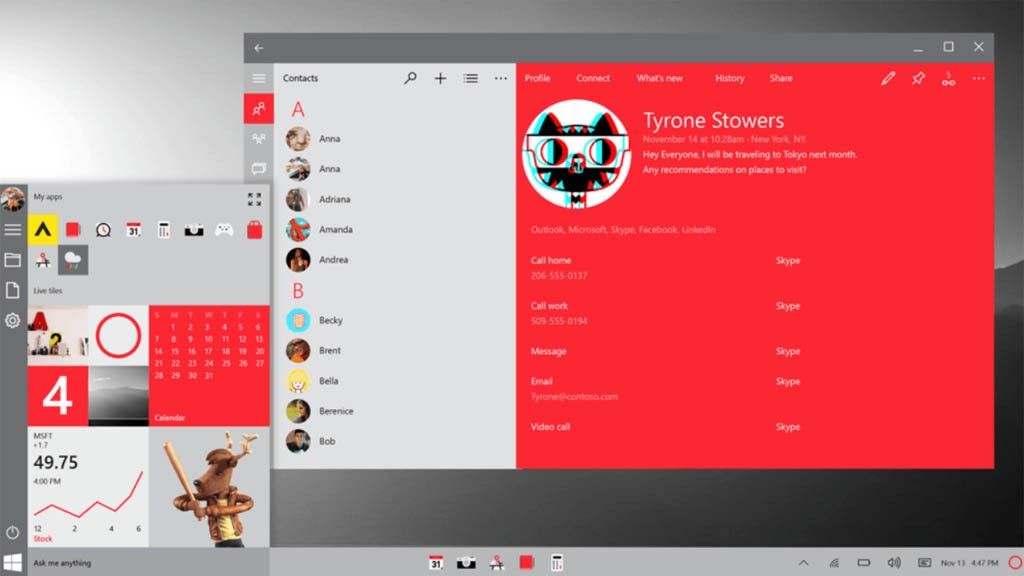Open the game controller app icon
The image size is (1024, 576).
coord(224,230)
